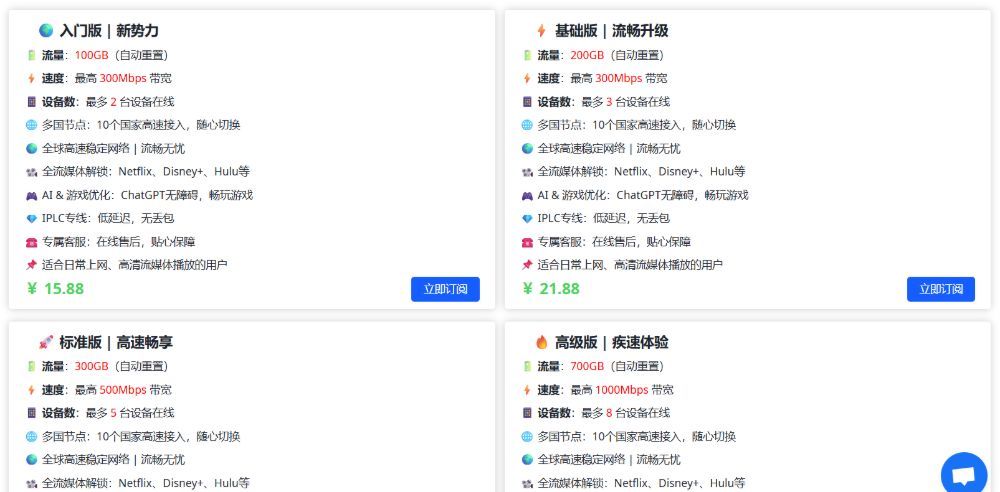Click 专属客服 line in 入门版 card
This screenshot has height=492, width=1000.
coord(119,242)
